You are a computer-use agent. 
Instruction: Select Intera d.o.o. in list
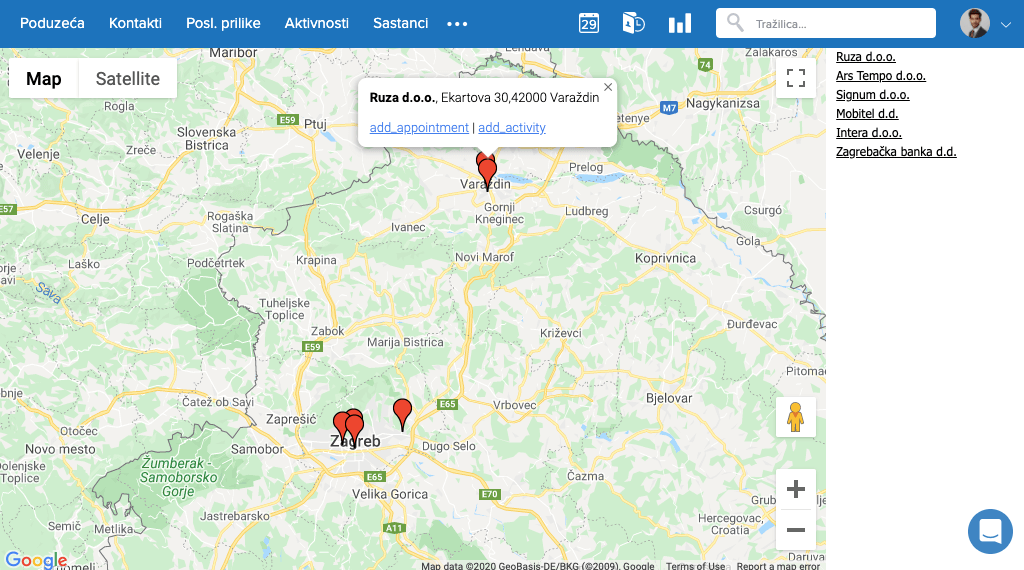(869, 133)
